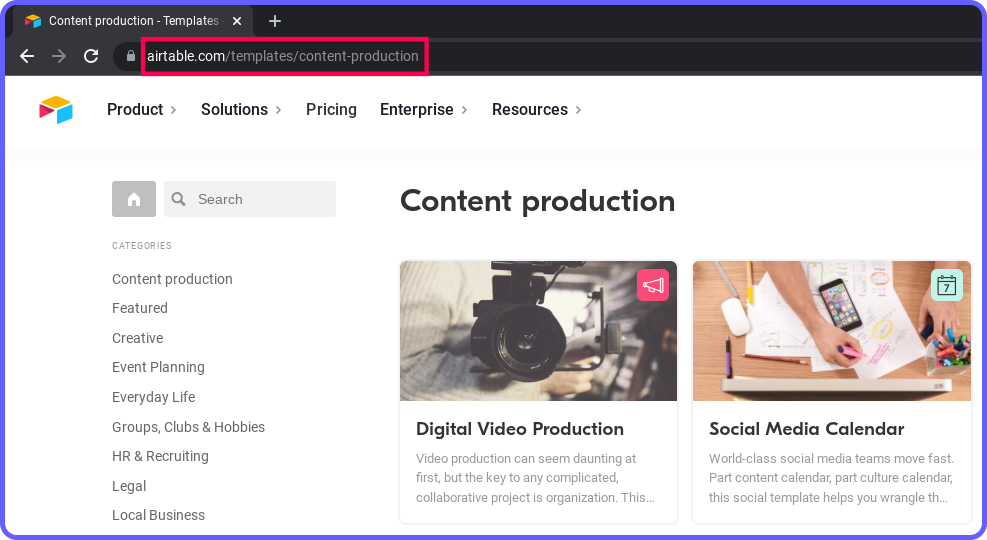Expand the Product menu
The image size is (987, 540).
(x=142, y=110)
